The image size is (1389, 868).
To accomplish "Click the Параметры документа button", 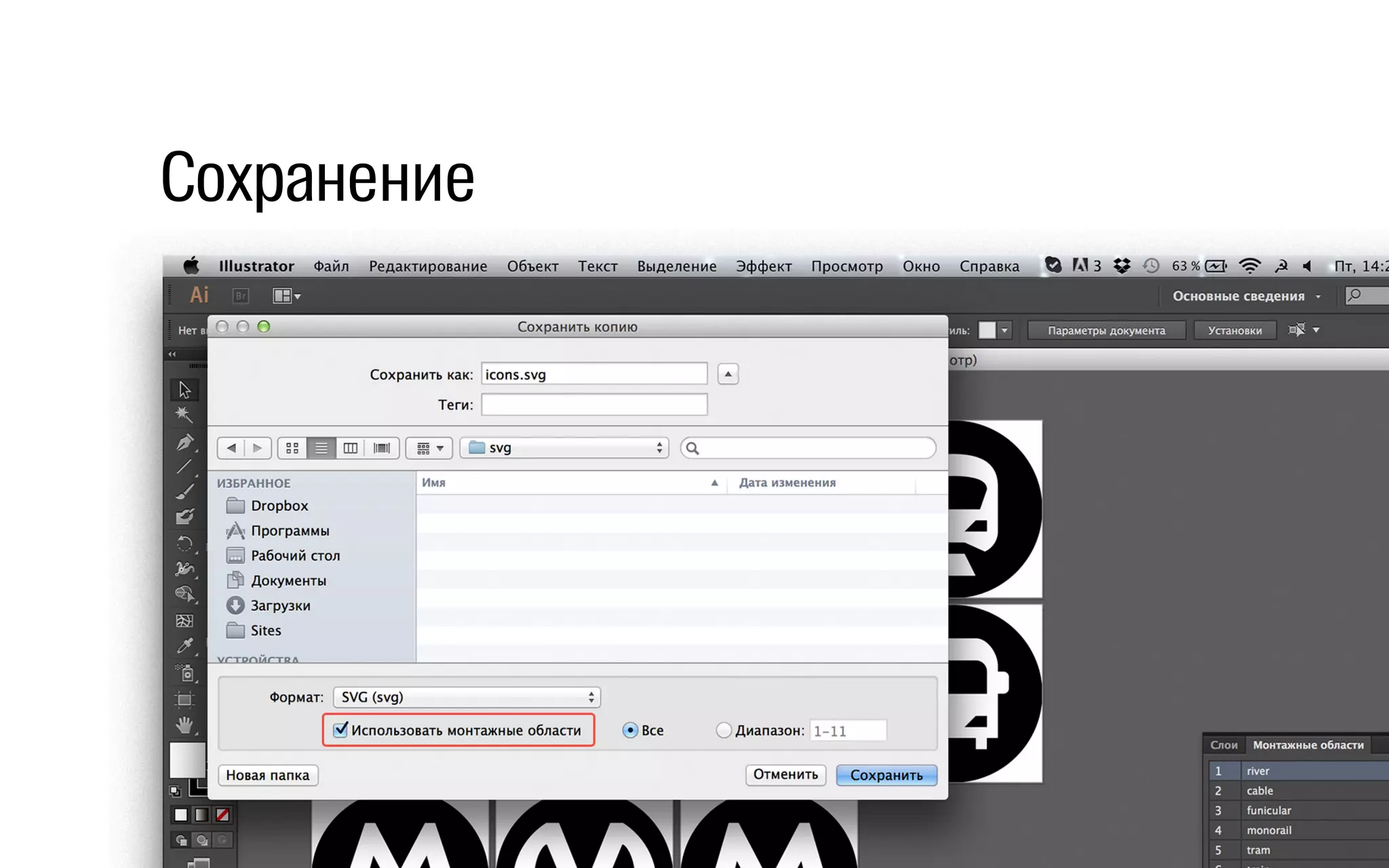I will [1106, 330].
